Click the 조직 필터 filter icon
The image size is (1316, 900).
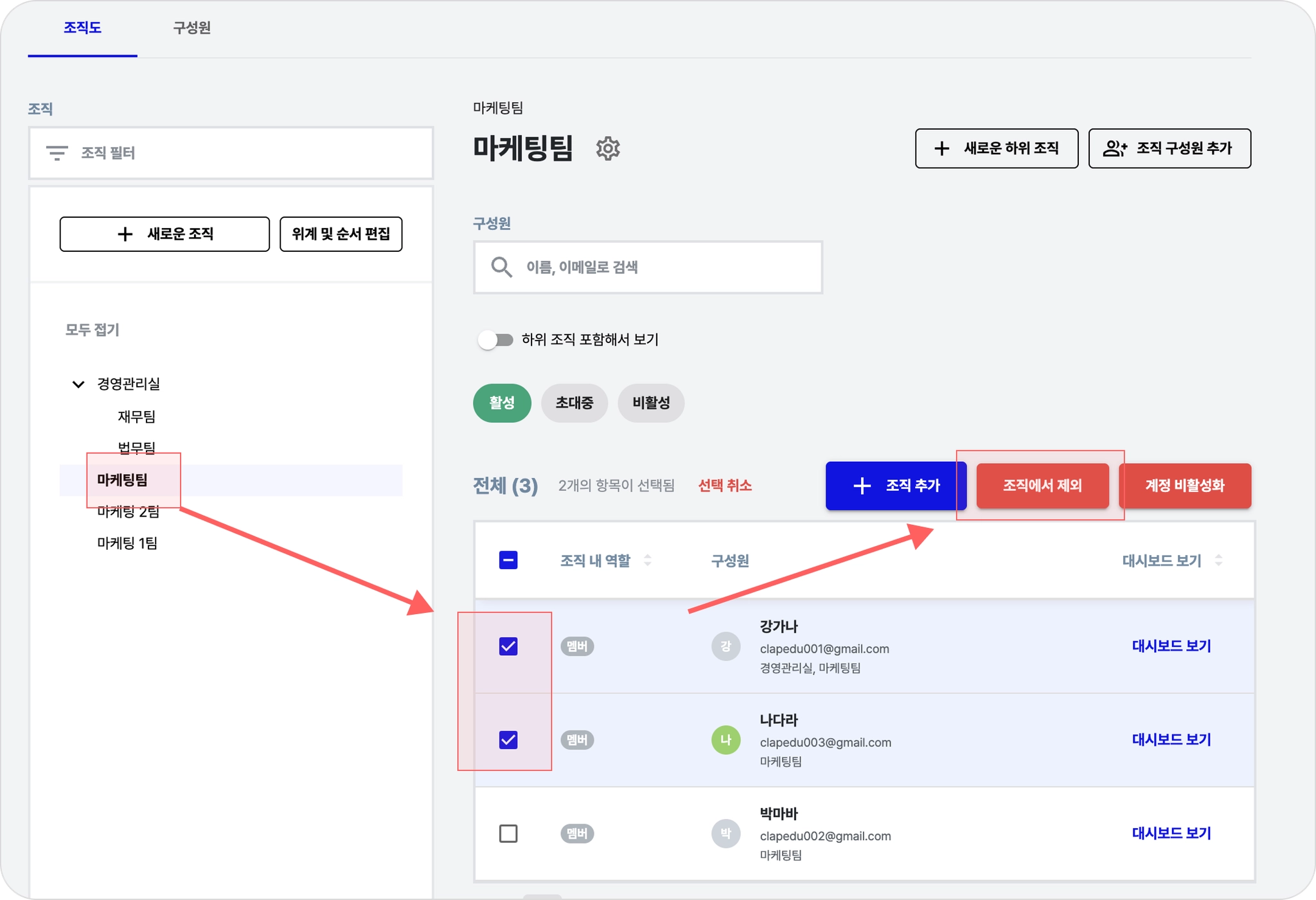point(57,153)
